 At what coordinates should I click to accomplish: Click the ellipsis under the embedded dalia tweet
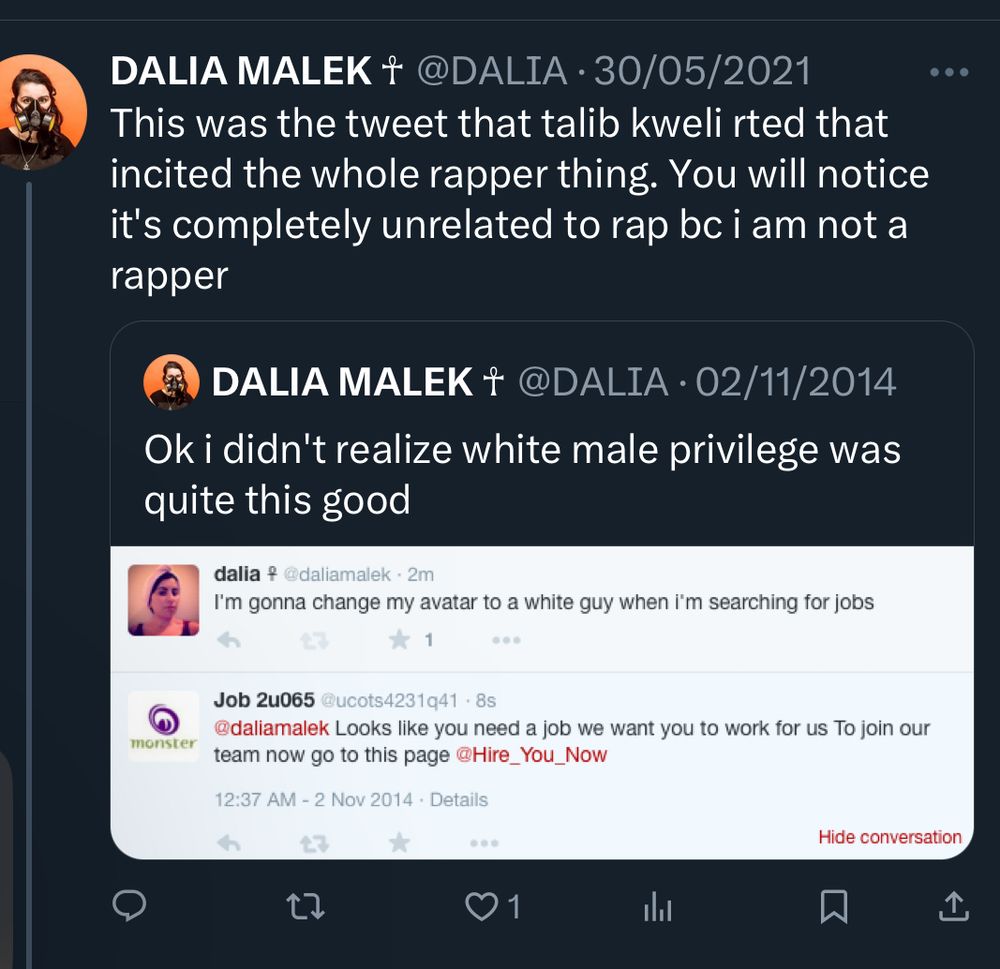505,639
